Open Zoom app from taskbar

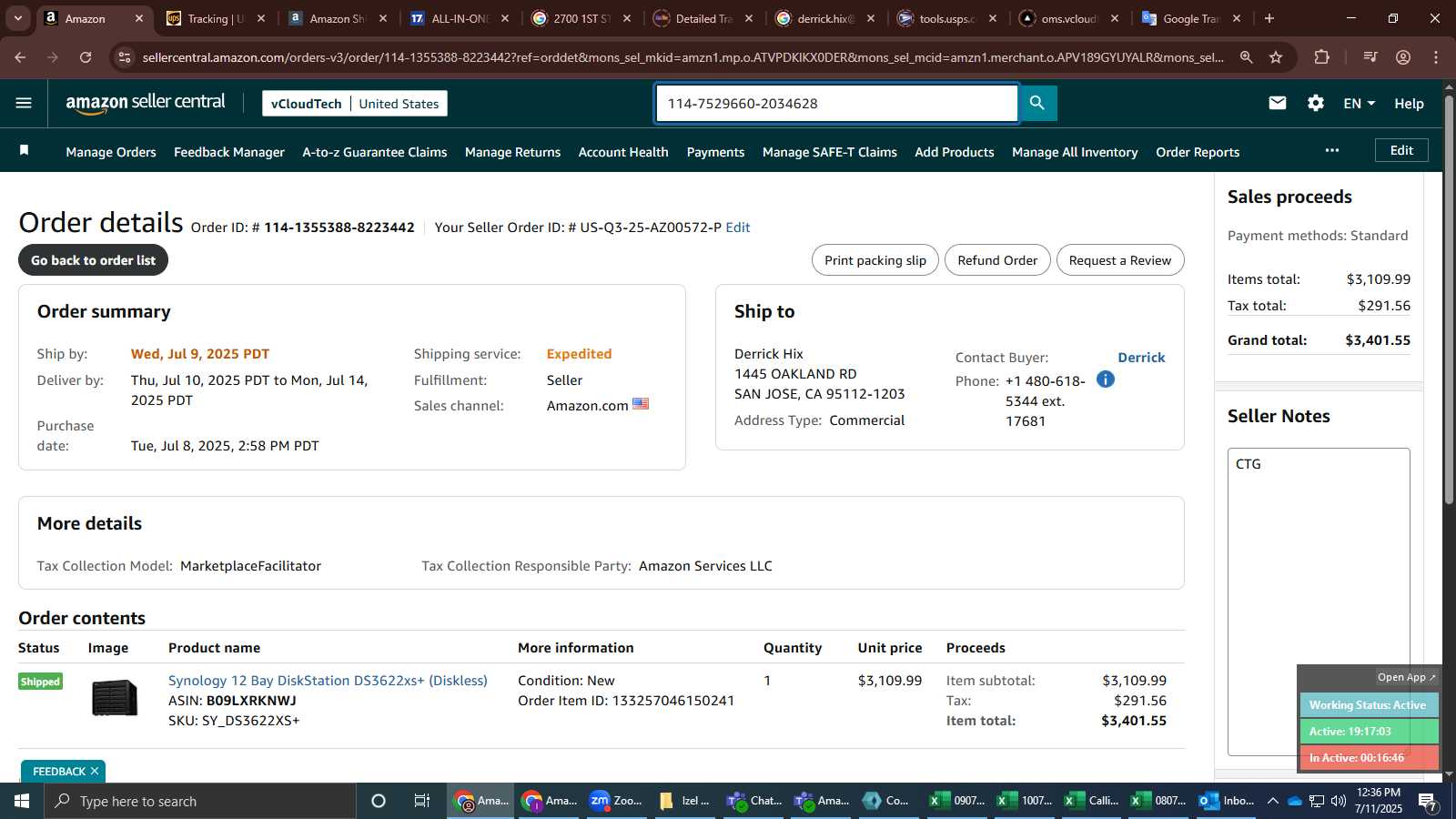[616, 801]
